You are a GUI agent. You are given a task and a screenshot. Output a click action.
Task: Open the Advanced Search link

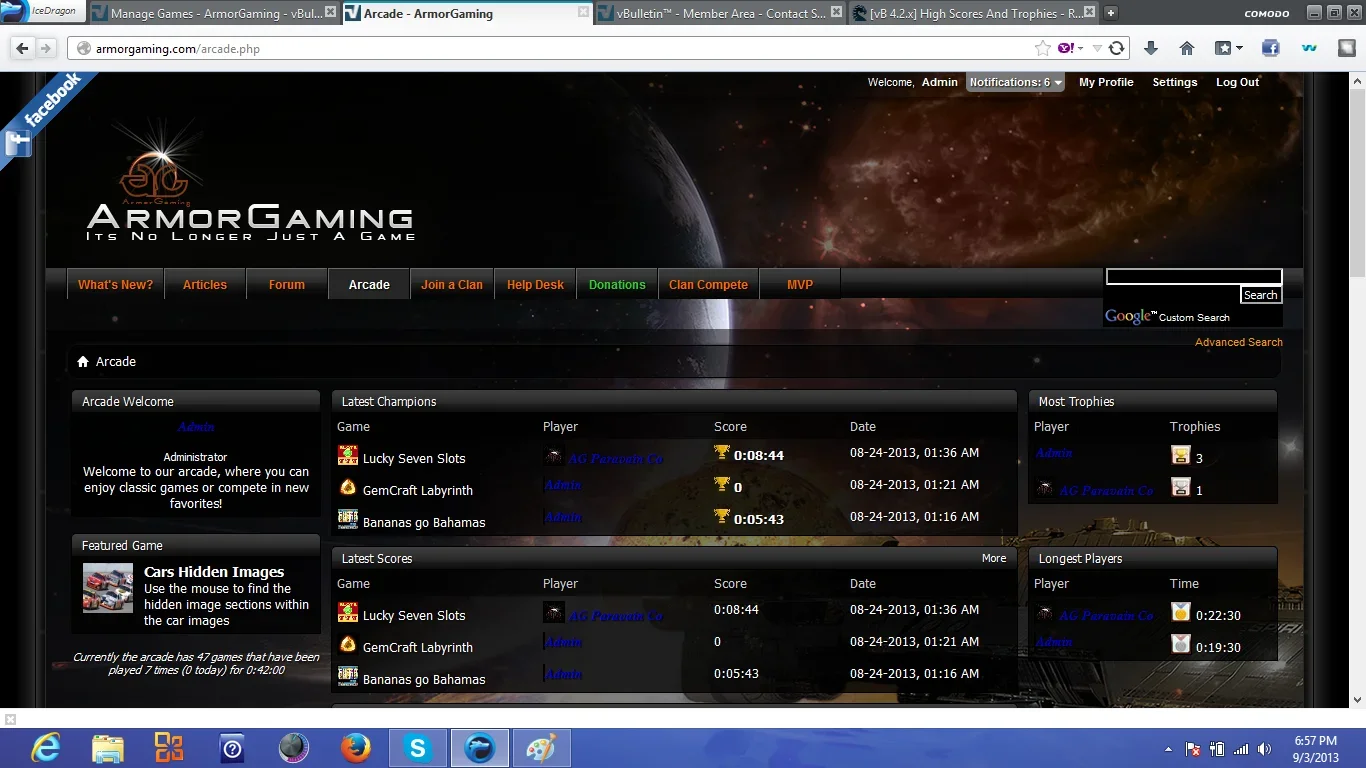tap(1238, 342)
